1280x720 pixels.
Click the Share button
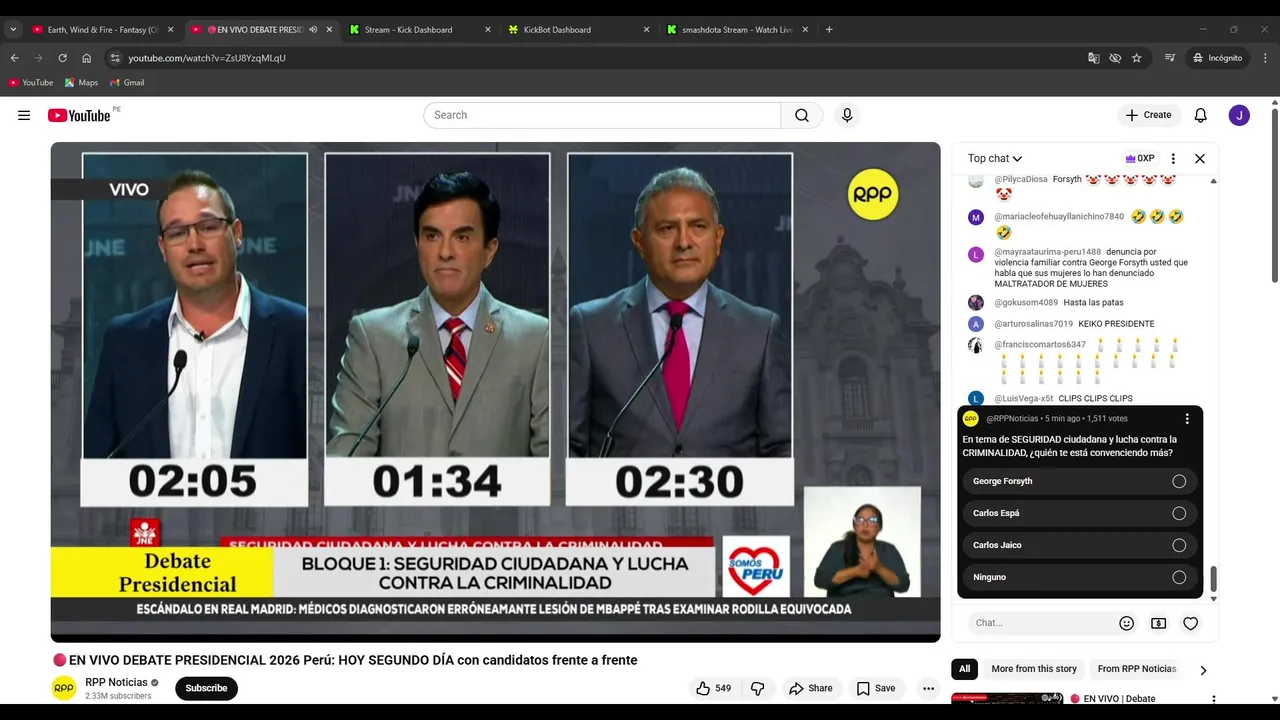click(810, 688)
